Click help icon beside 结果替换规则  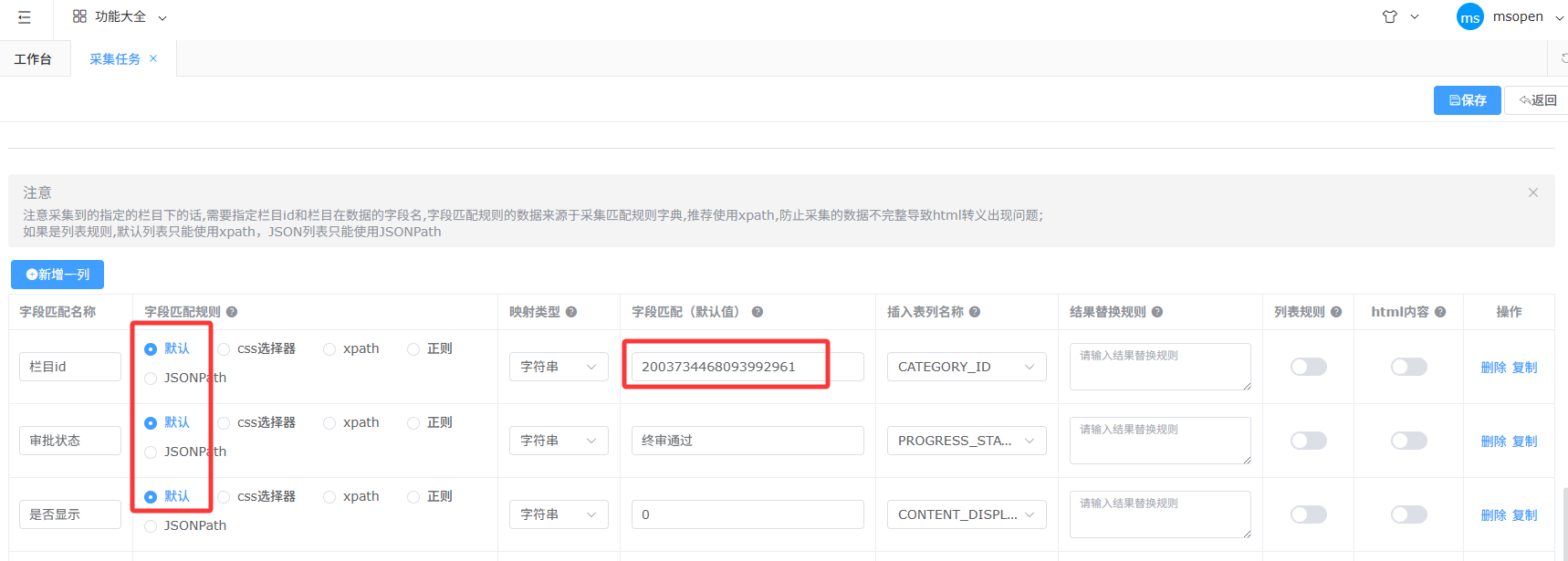coord(1157,312)
